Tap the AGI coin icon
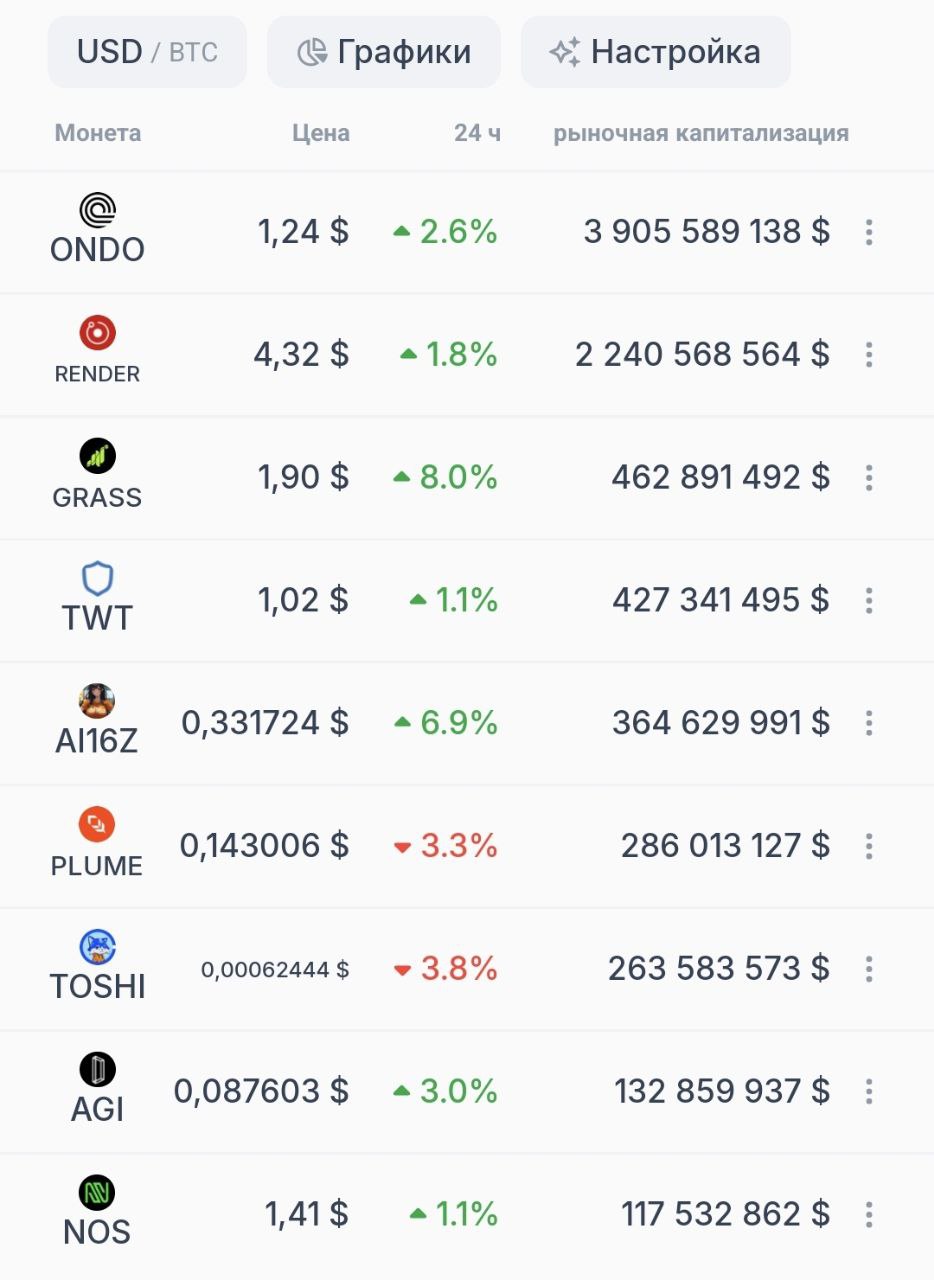The height and width of the screenshot is (1280, 934). (98, 1070)
